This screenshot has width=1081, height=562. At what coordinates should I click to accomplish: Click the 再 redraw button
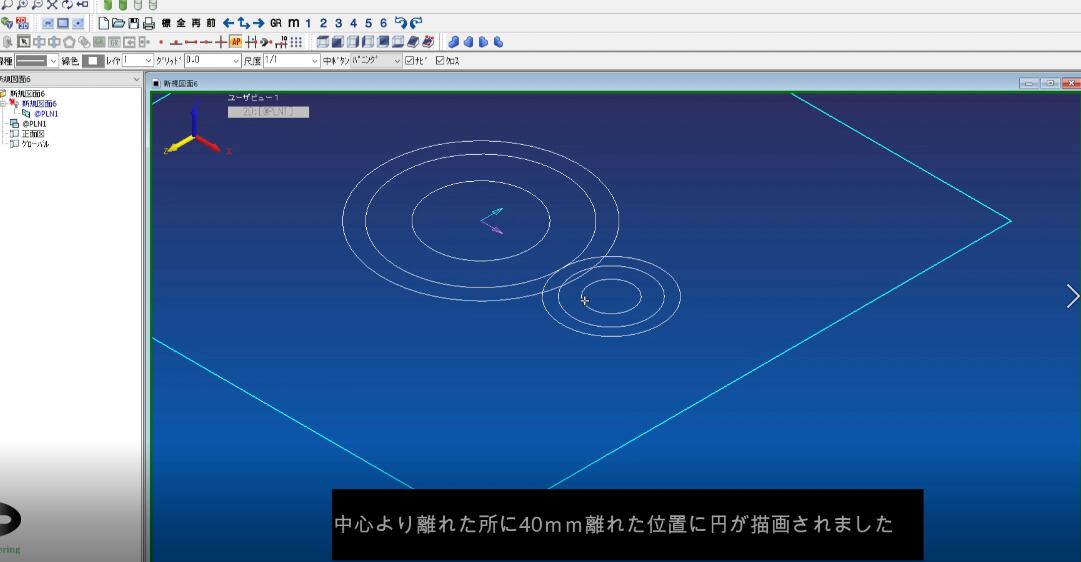tap(196, 23)
